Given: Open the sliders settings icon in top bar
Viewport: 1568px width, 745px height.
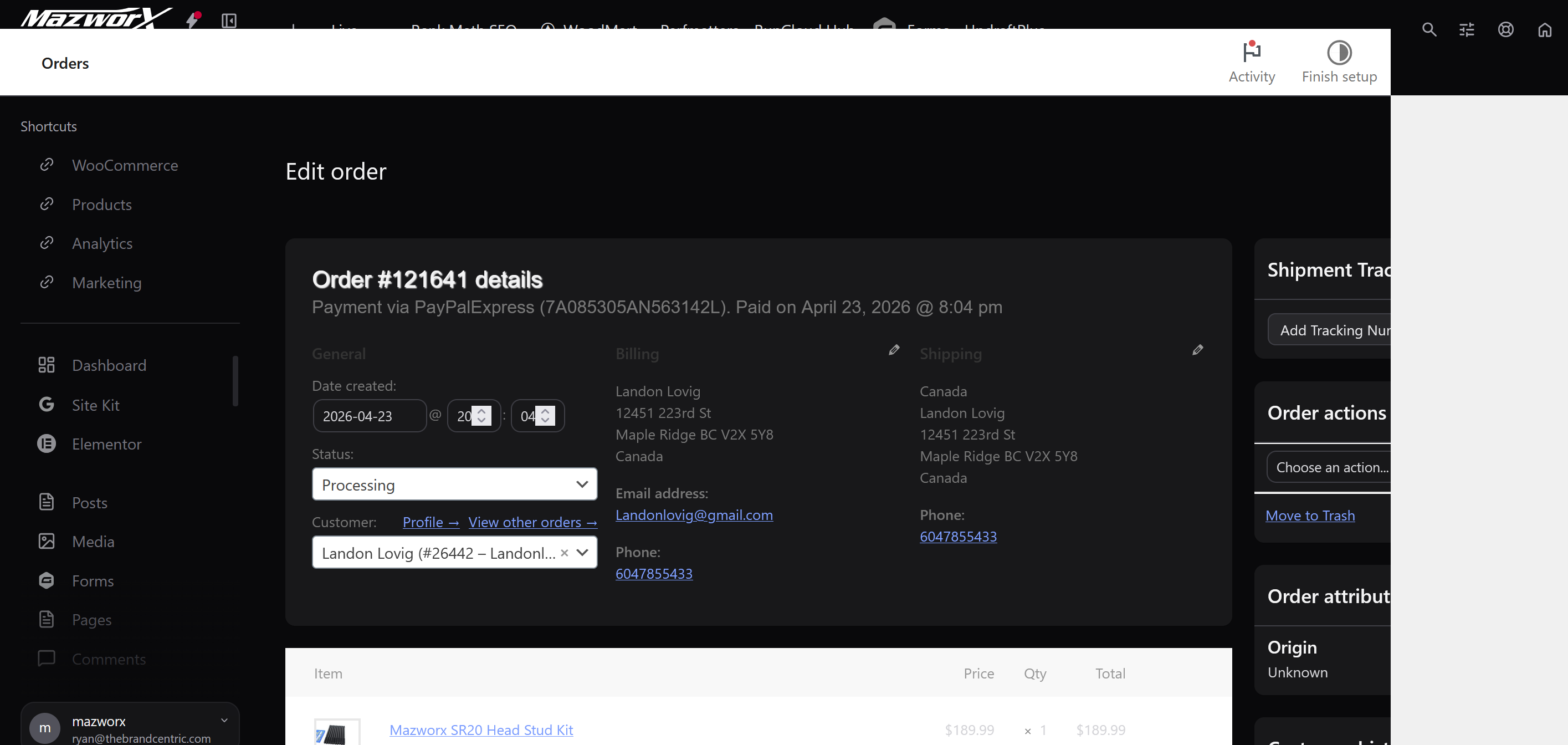Looking at the screenshot, I should 1467,29.
